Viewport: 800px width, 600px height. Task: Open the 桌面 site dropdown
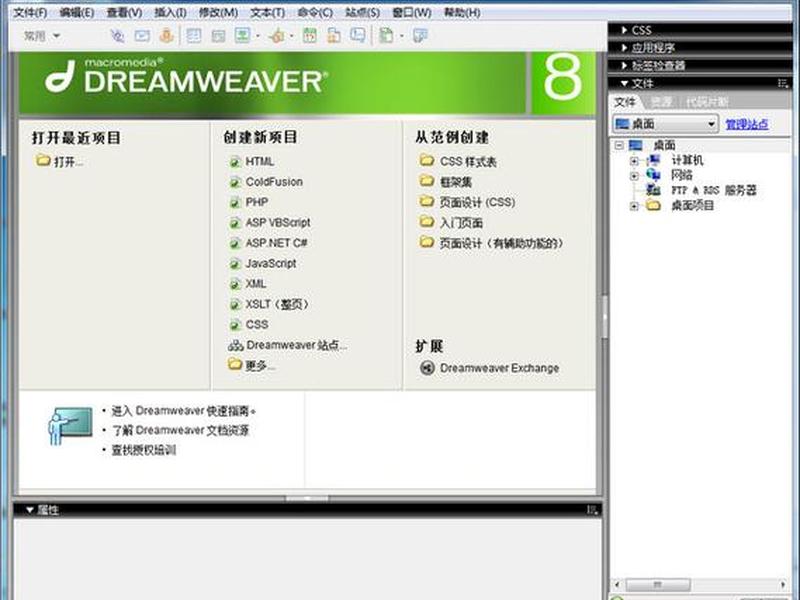click(x=665, y=123)
